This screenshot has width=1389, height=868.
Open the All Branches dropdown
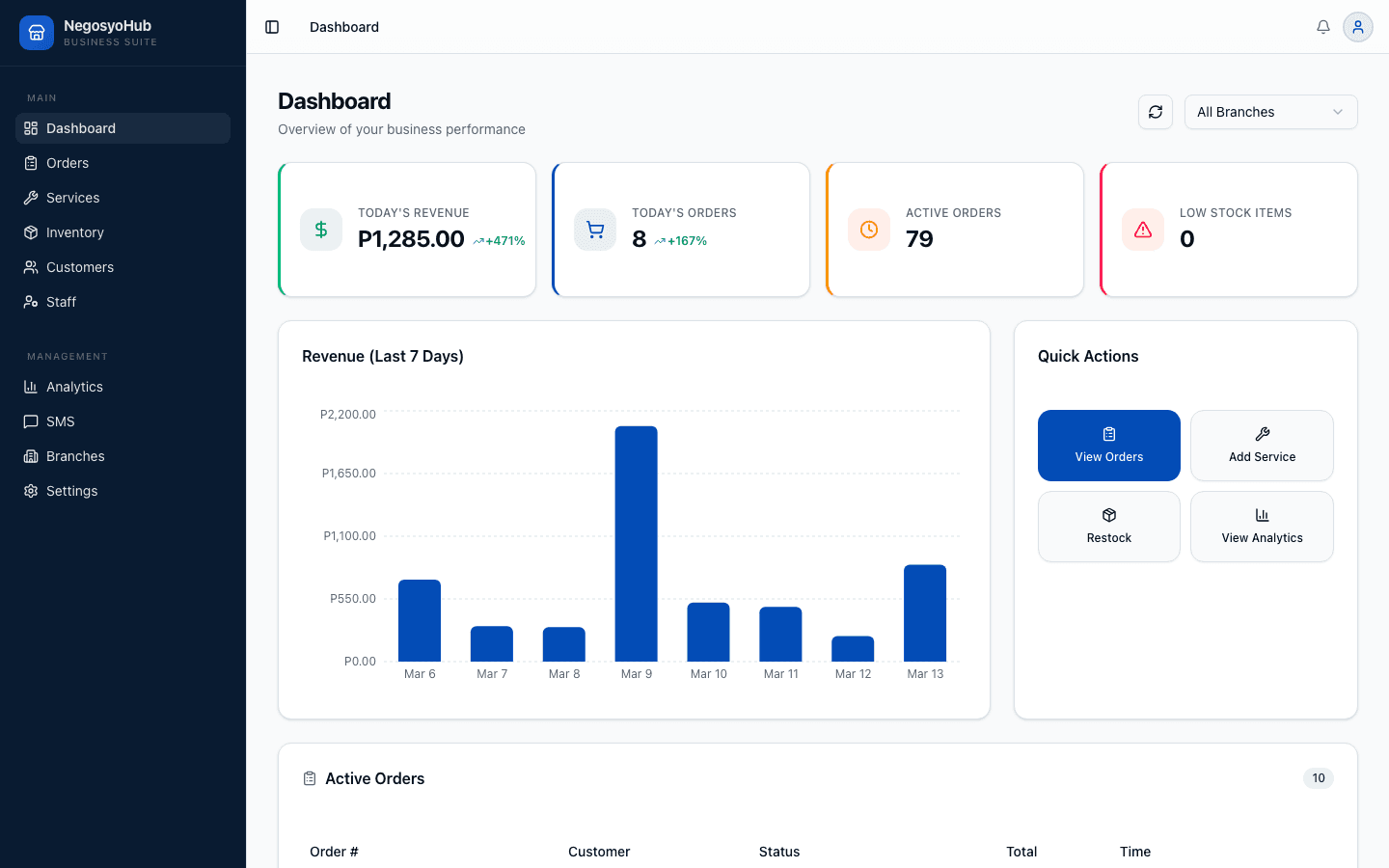(1270, 112)
